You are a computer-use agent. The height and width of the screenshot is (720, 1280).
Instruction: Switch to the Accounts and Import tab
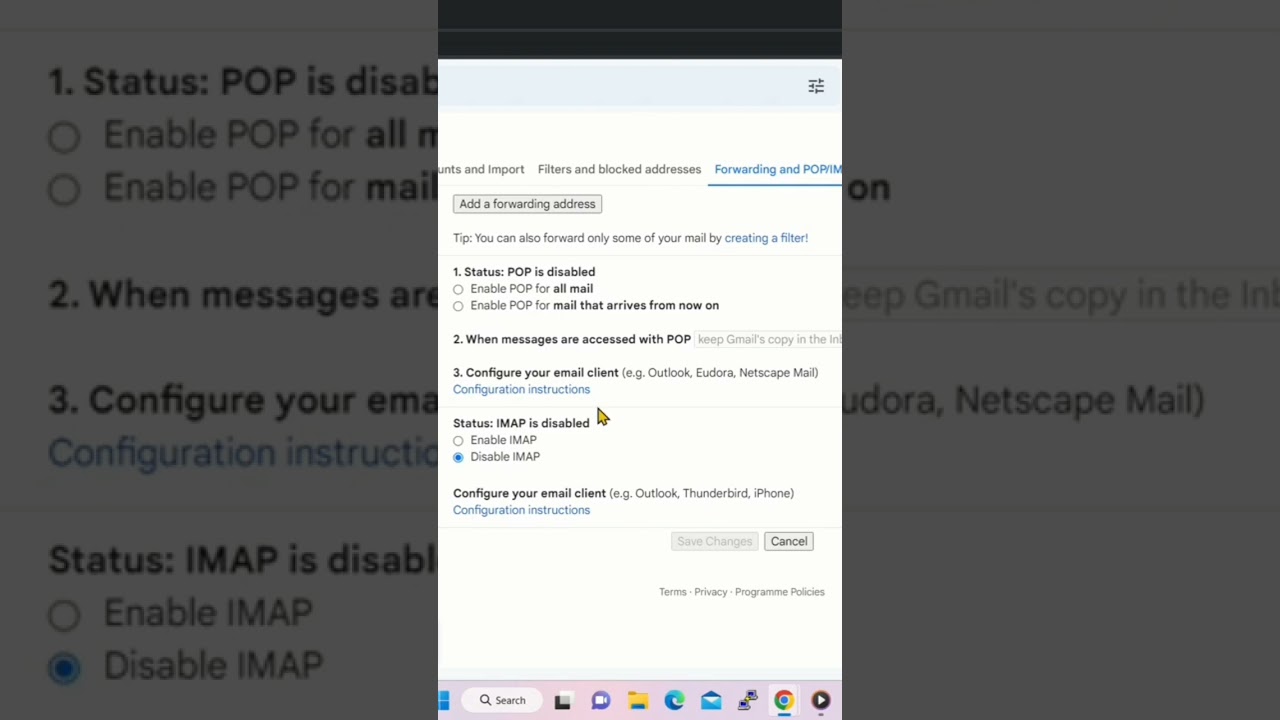[x=481, y=169]
